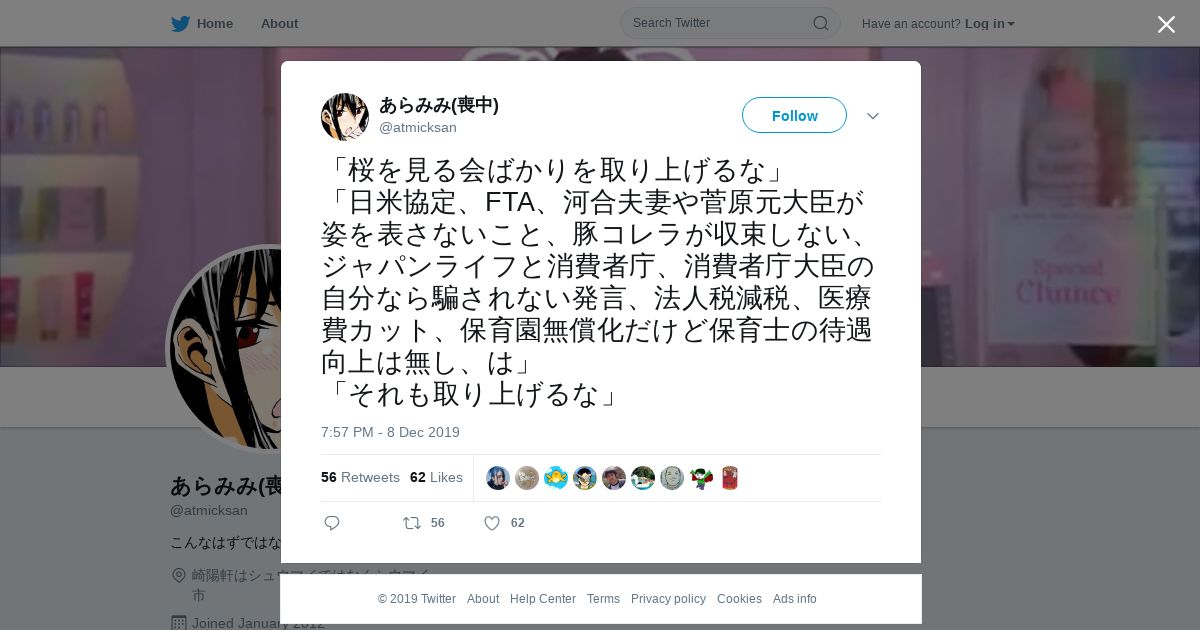Like the tweet with the heart icon
This screenshot has width=1200, height=630.
click(492, 523)
